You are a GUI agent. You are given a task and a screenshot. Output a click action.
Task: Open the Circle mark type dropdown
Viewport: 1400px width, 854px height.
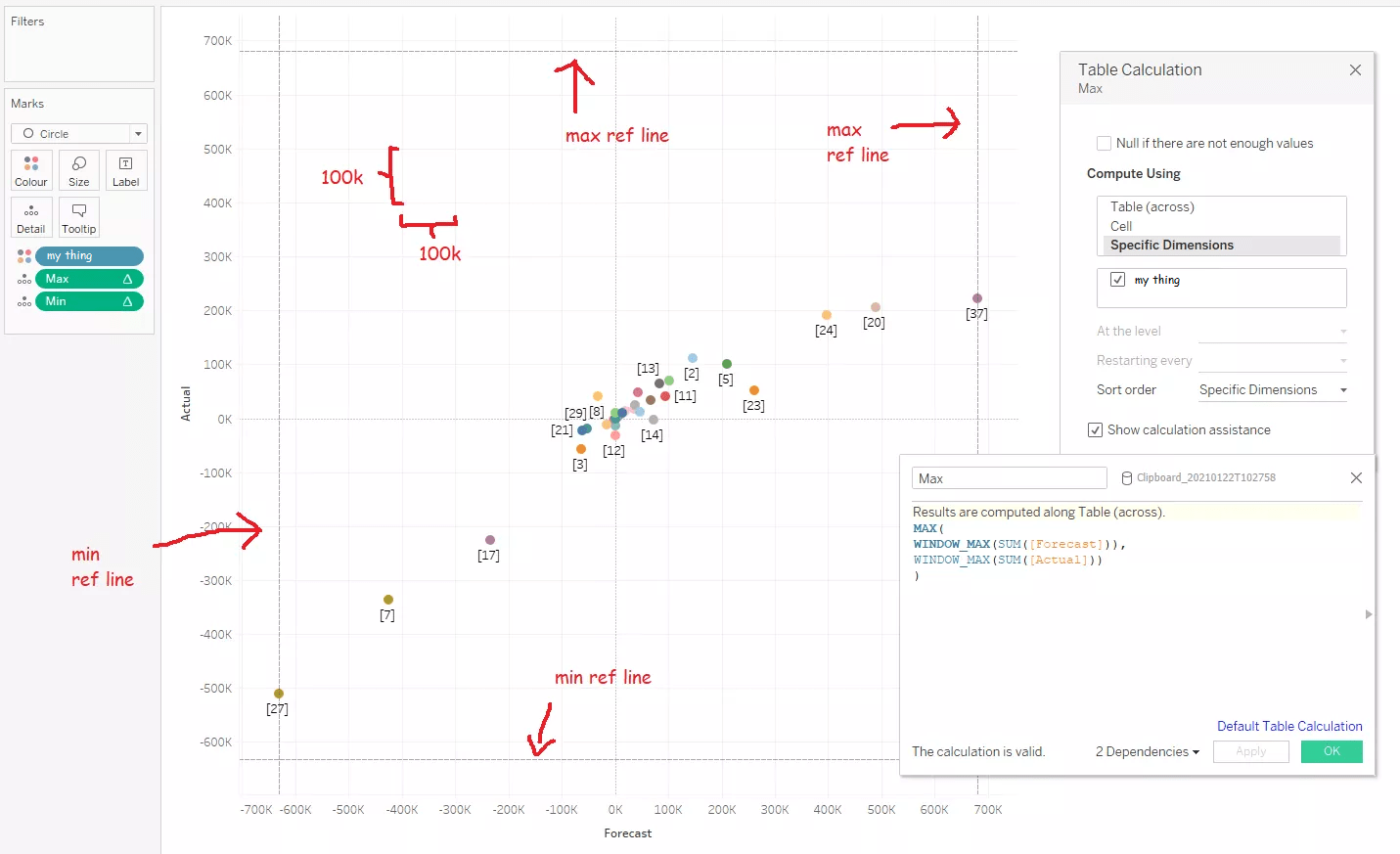pos(79,134)
